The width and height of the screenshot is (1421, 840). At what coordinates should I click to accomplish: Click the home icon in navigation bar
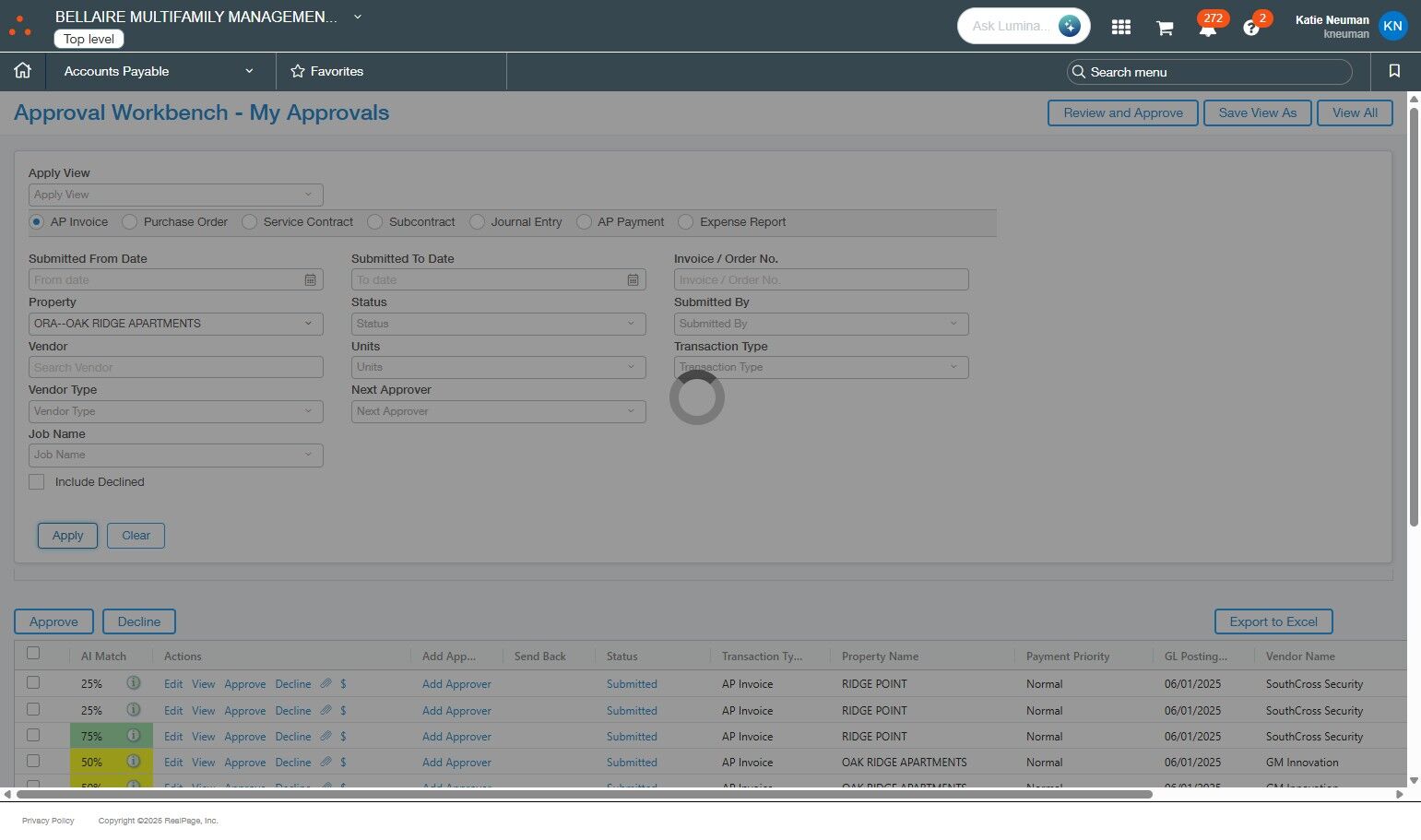[23, 71]
